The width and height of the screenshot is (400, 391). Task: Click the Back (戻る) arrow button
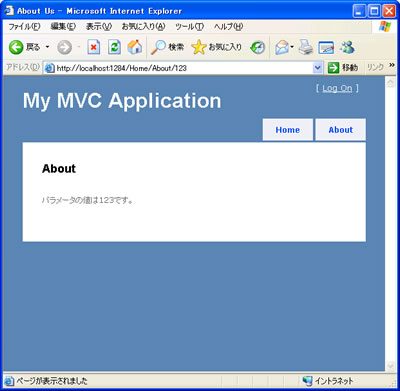tap(24, 47)
